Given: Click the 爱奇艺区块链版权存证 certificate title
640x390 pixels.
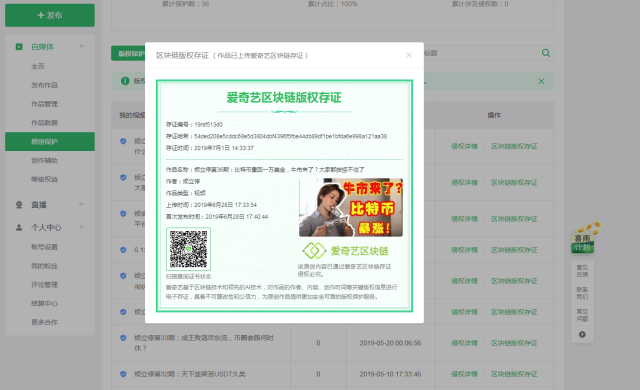Looking at the screenshot, I should [x=284, y=98].
